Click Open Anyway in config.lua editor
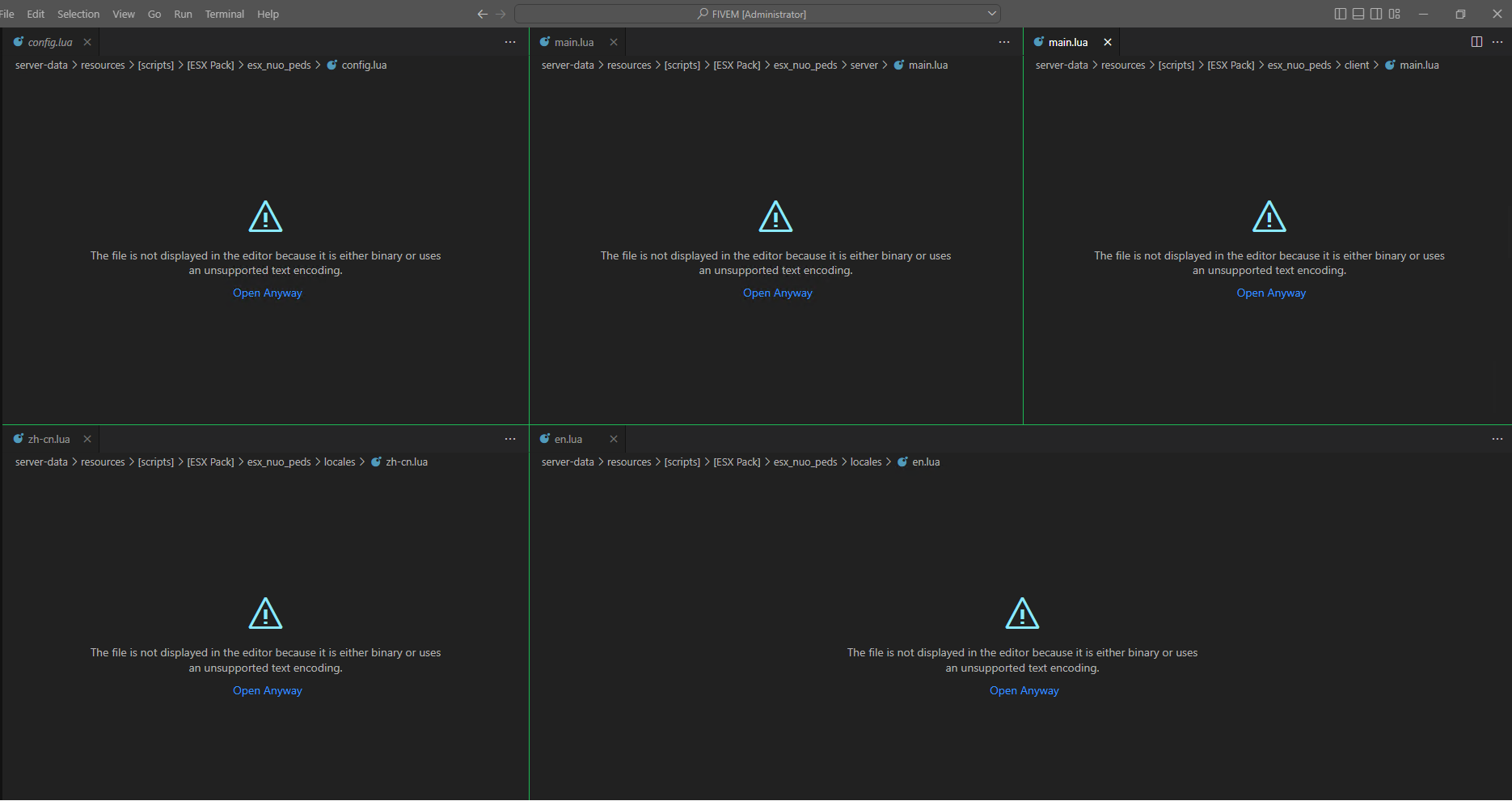This screenshot has height=801, width=1512. click(x=268, y=293)
